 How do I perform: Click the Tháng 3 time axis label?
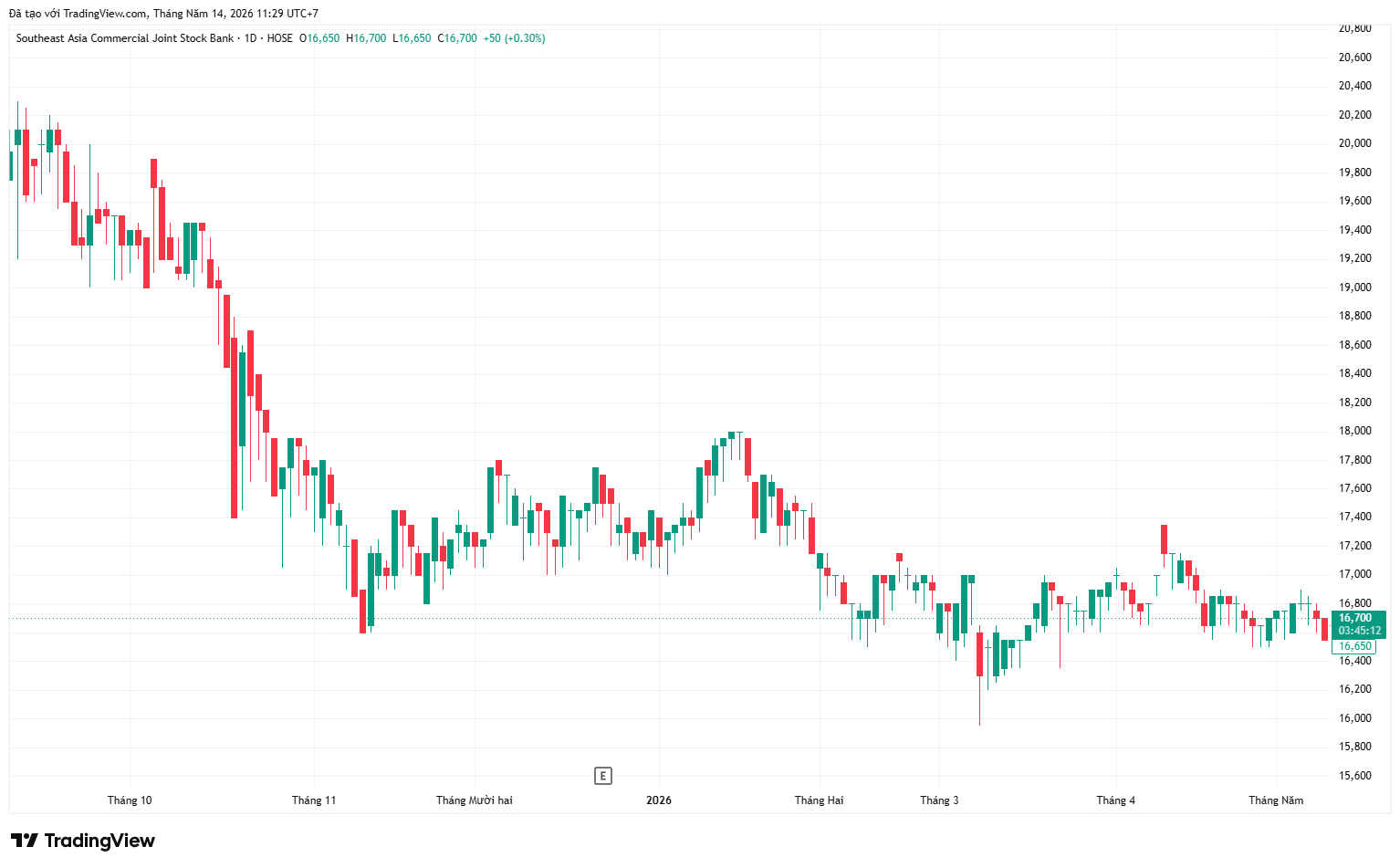click(x=940, y=800)
